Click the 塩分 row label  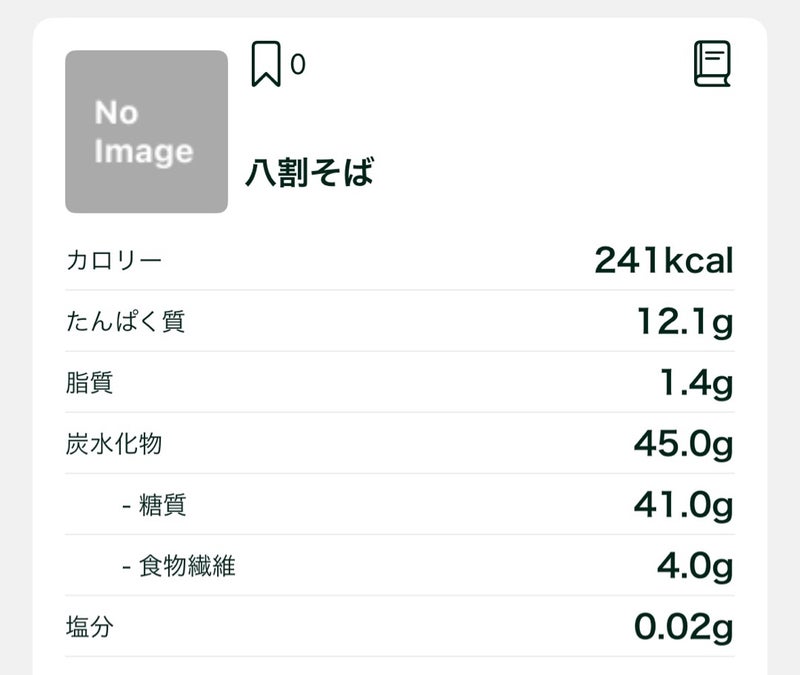pos(90,627)
